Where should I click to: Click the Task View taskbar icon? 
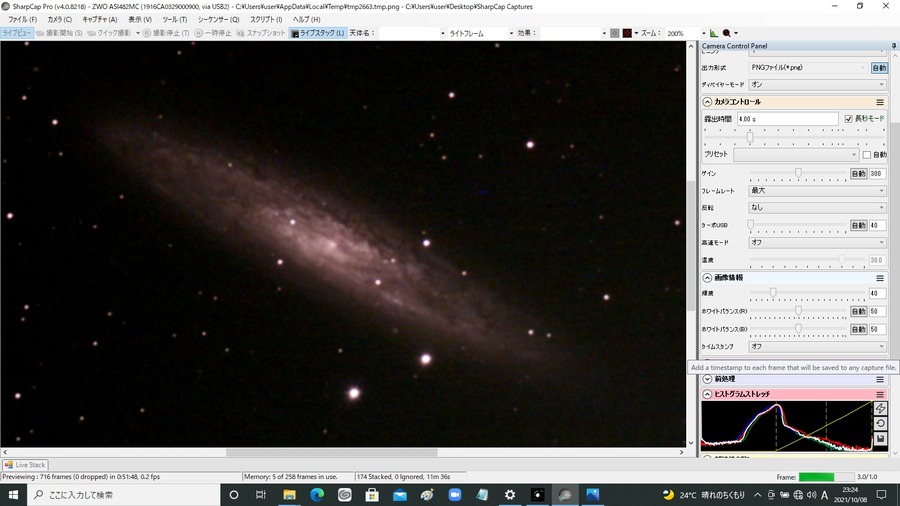click(x=261, y=495)
